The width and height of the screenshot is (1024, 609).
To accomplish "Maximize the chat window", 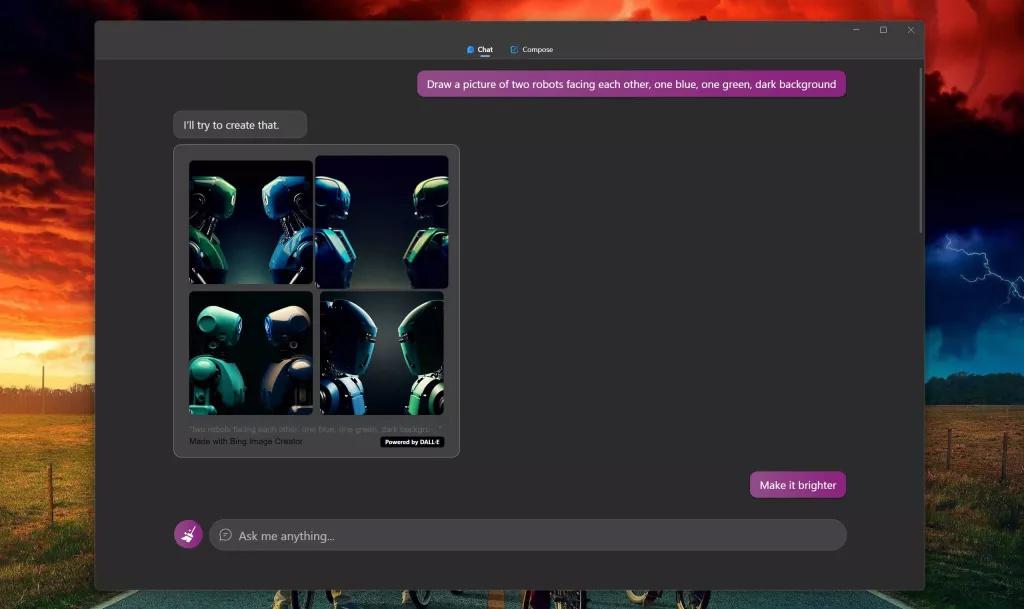I will coord(884,30).
